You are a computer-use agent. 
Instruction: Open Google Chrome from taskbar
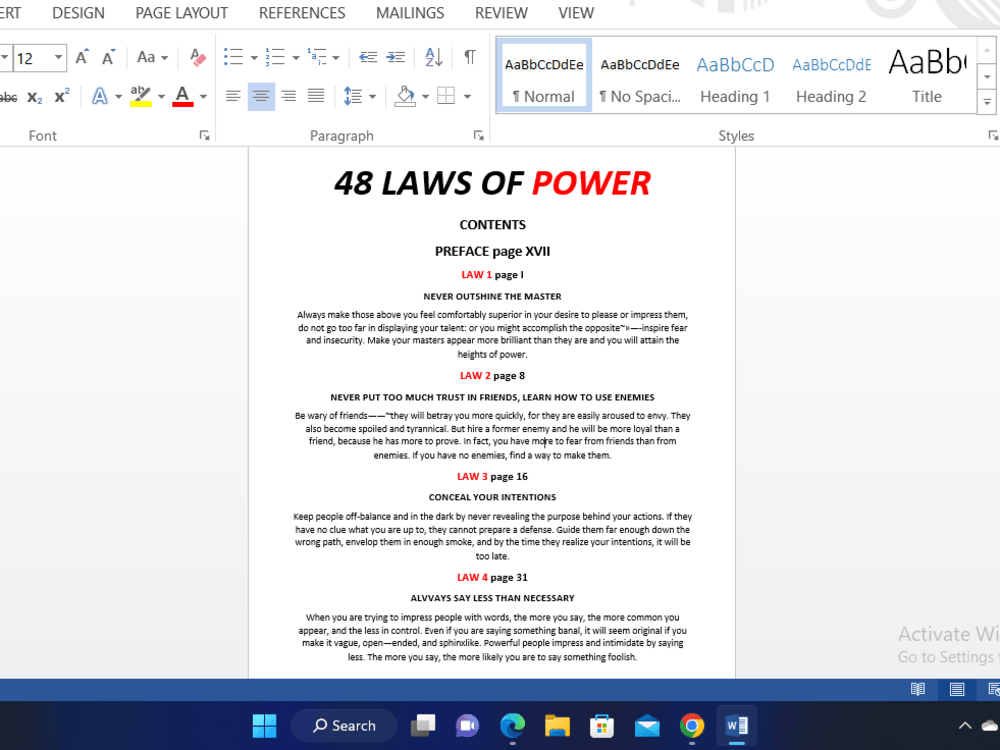tap(691, 726)
